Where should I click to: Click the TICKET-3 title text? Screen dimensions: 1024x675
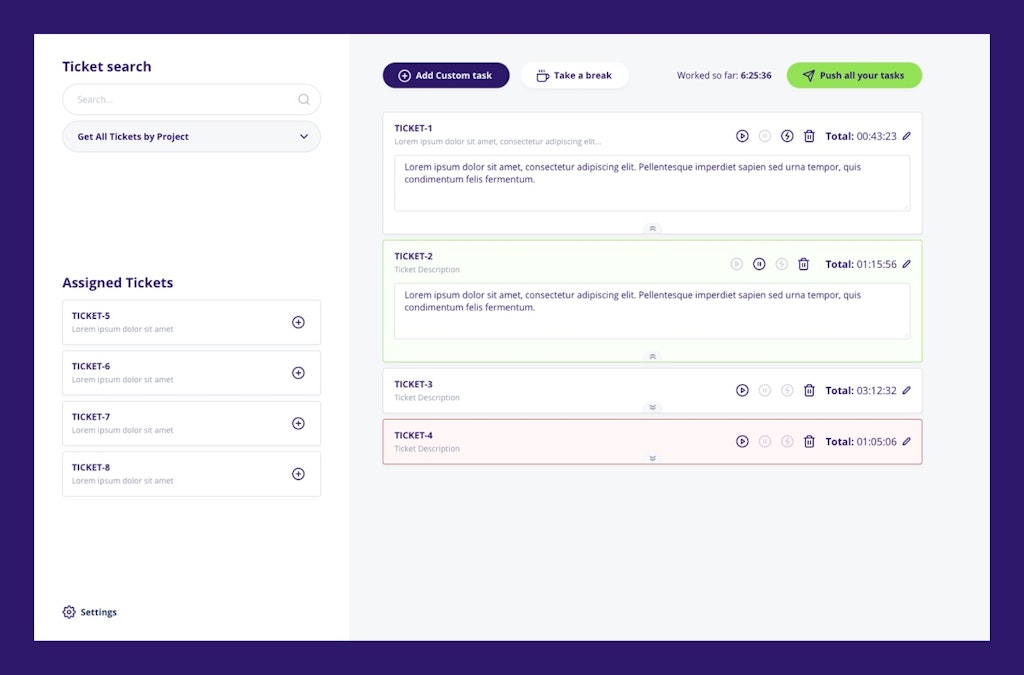413,384
